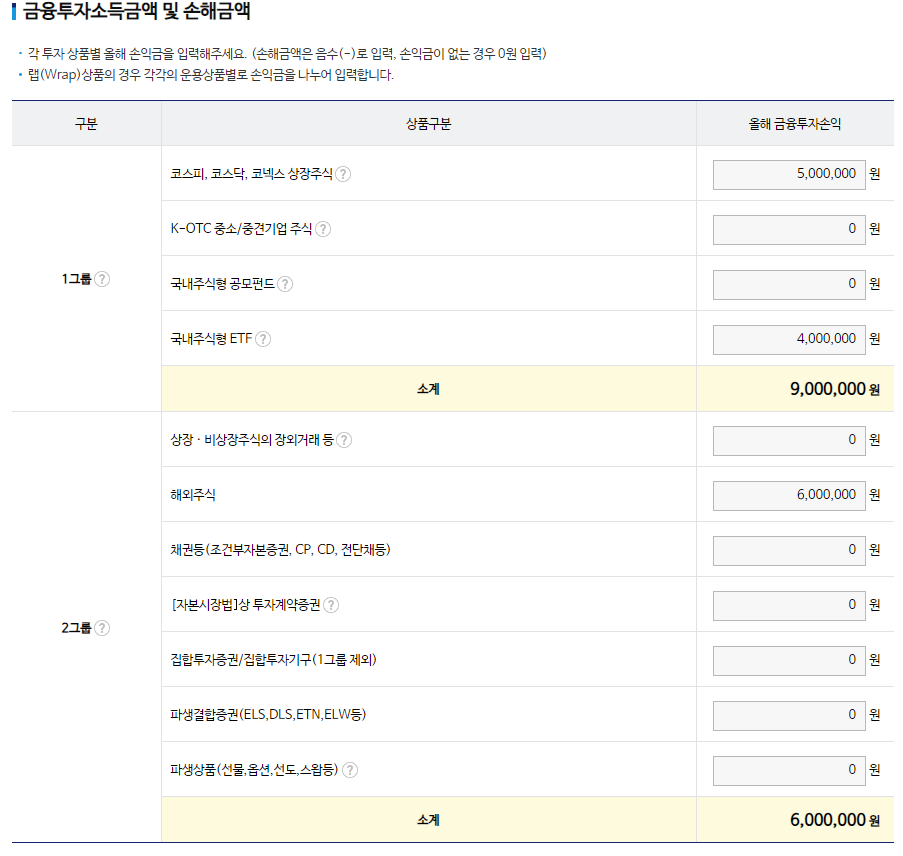Click the 1그룹 subtotal value 9,000,000원

(834, 389)
